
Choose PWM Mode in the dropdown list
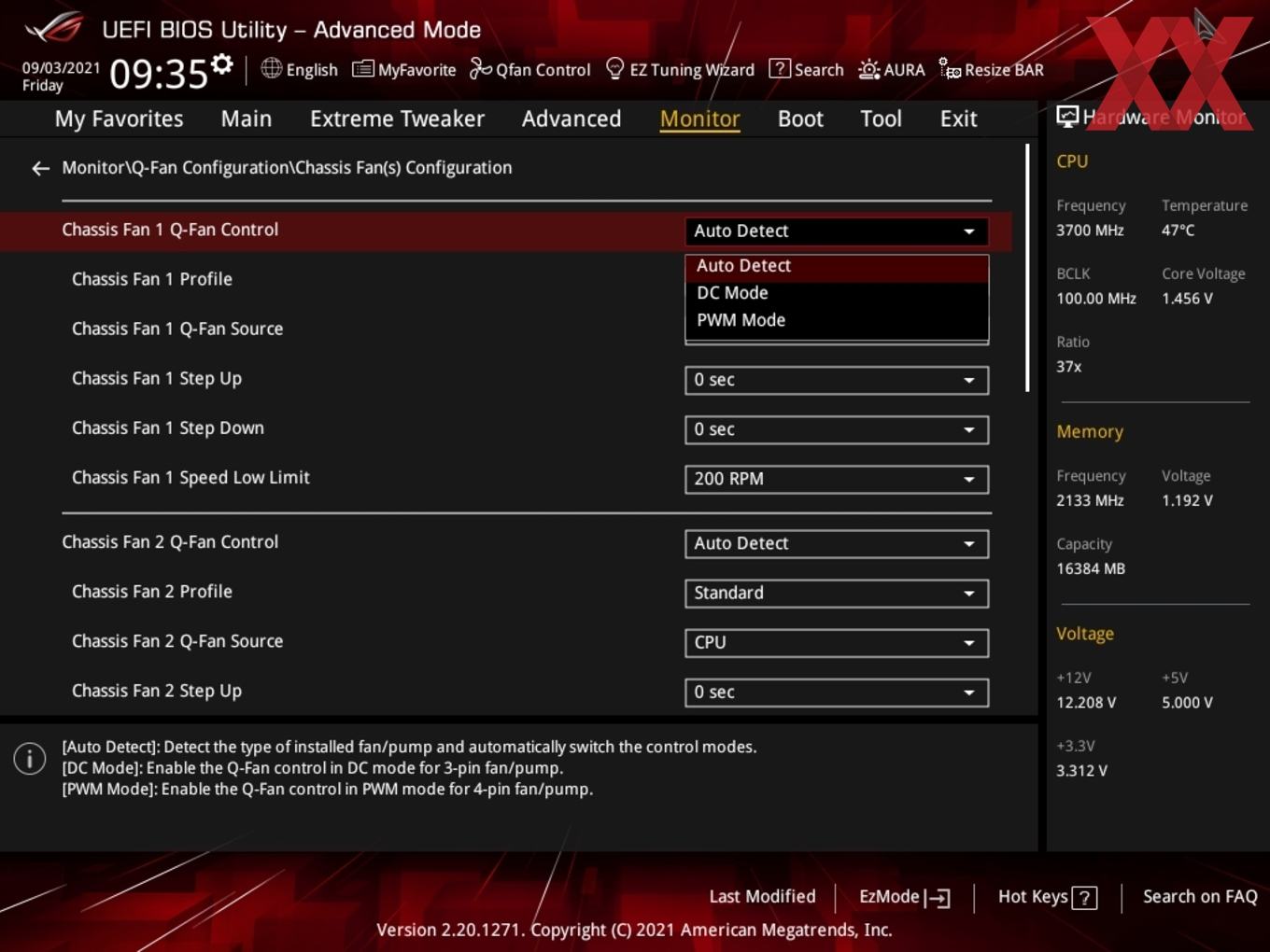(x=837, y=320)
